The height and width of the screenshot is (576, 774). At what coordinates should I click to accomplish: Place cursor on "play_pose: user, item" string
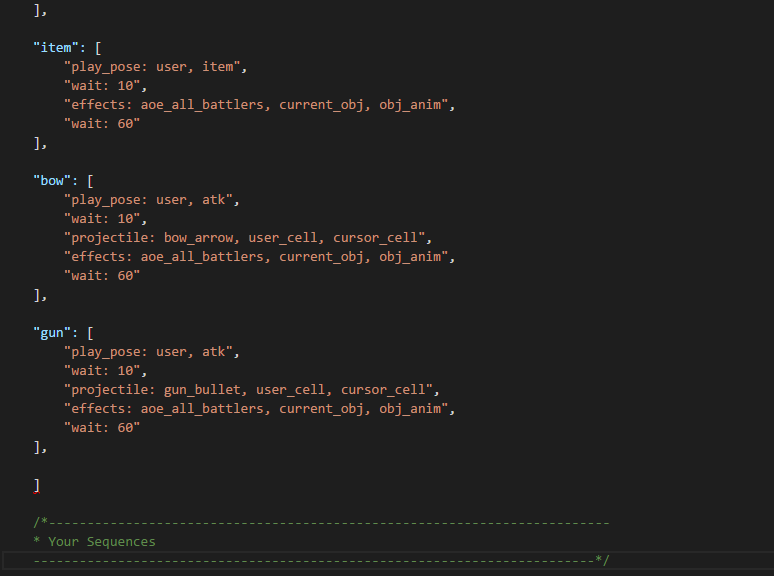point(152,67)
